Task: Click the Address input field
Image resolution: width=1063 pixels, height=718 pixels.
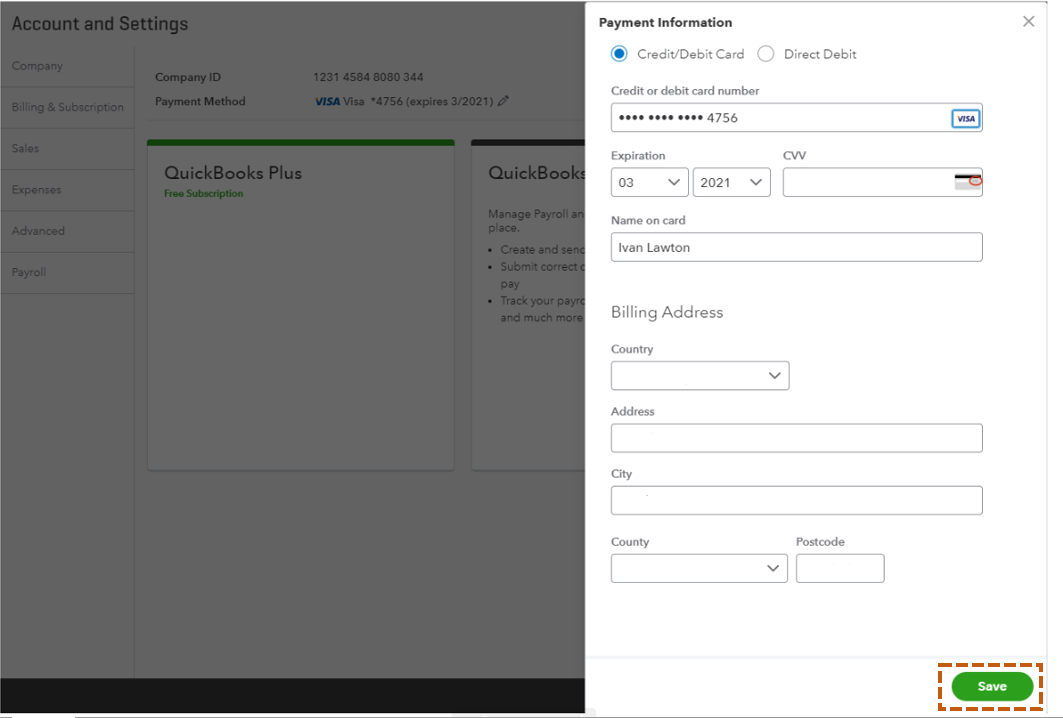Action: (796, 438)
